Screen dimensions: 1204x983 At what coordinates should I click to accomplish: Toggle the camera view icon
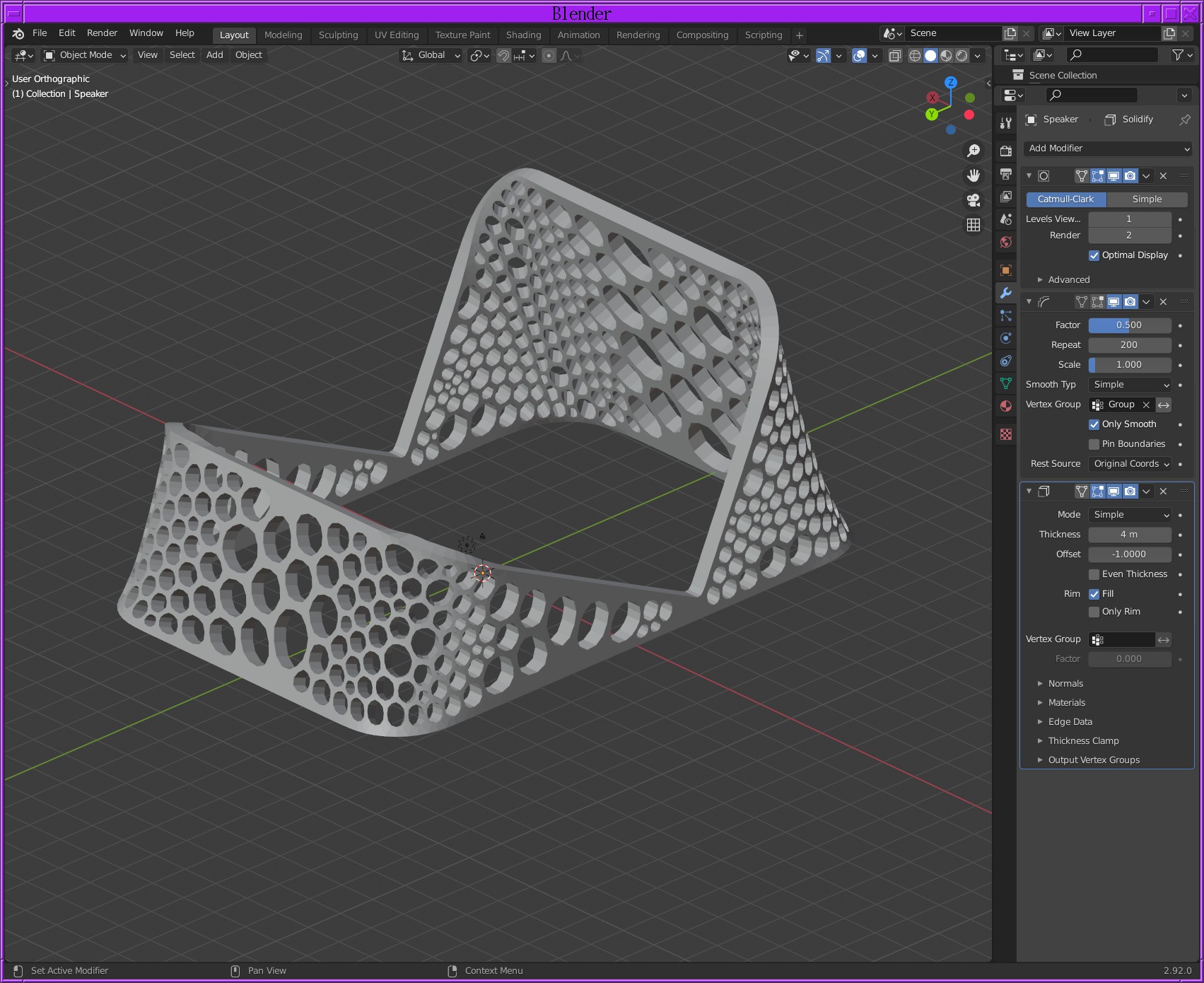974,200
